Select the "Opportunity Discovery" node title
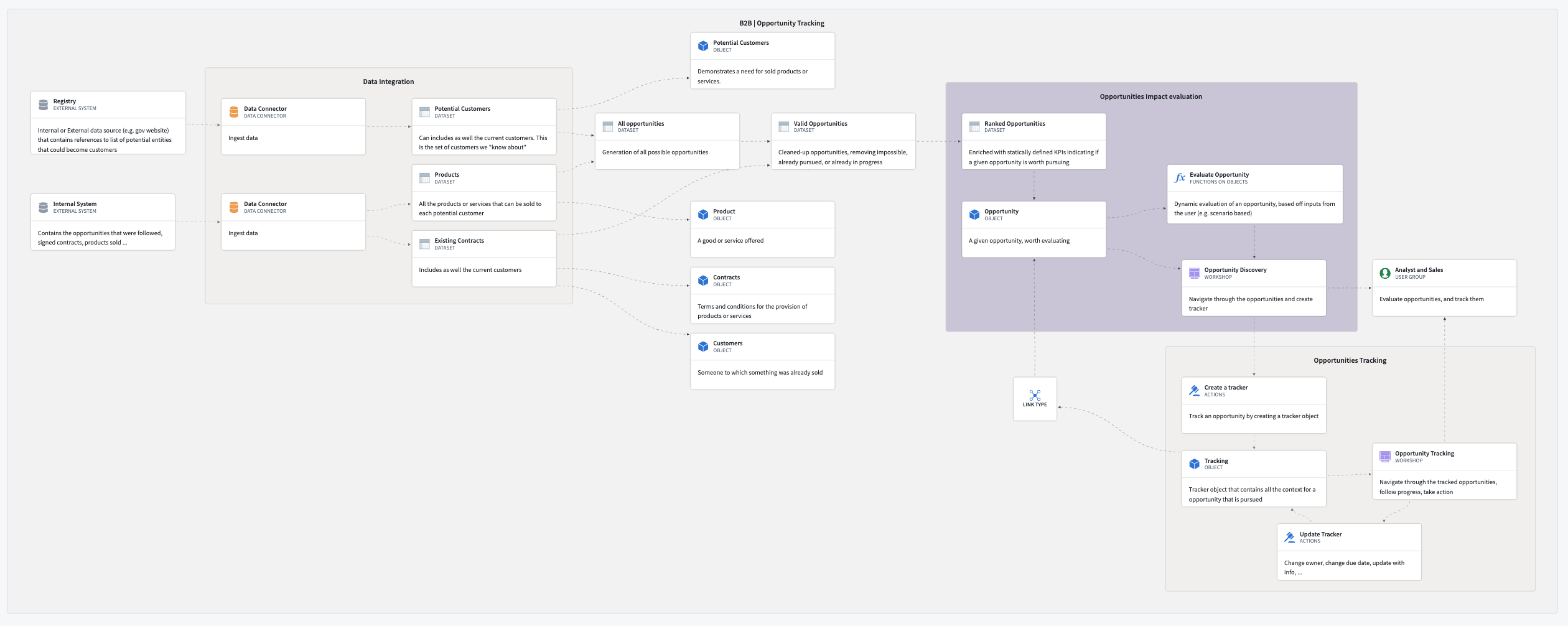Image resolution: width=1568 pixels, height=626 pixels. (x=1235, y=270)
